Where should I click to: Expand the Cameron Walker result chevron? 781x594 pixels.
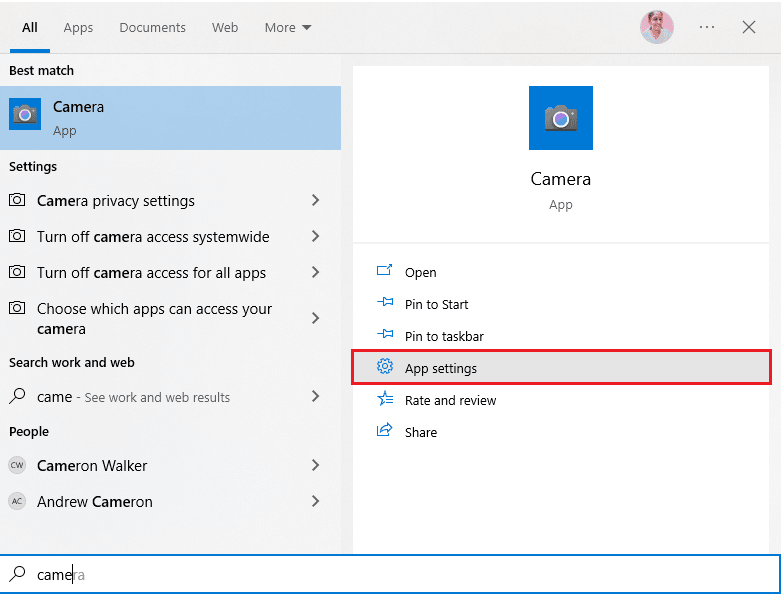click(315, 465)
